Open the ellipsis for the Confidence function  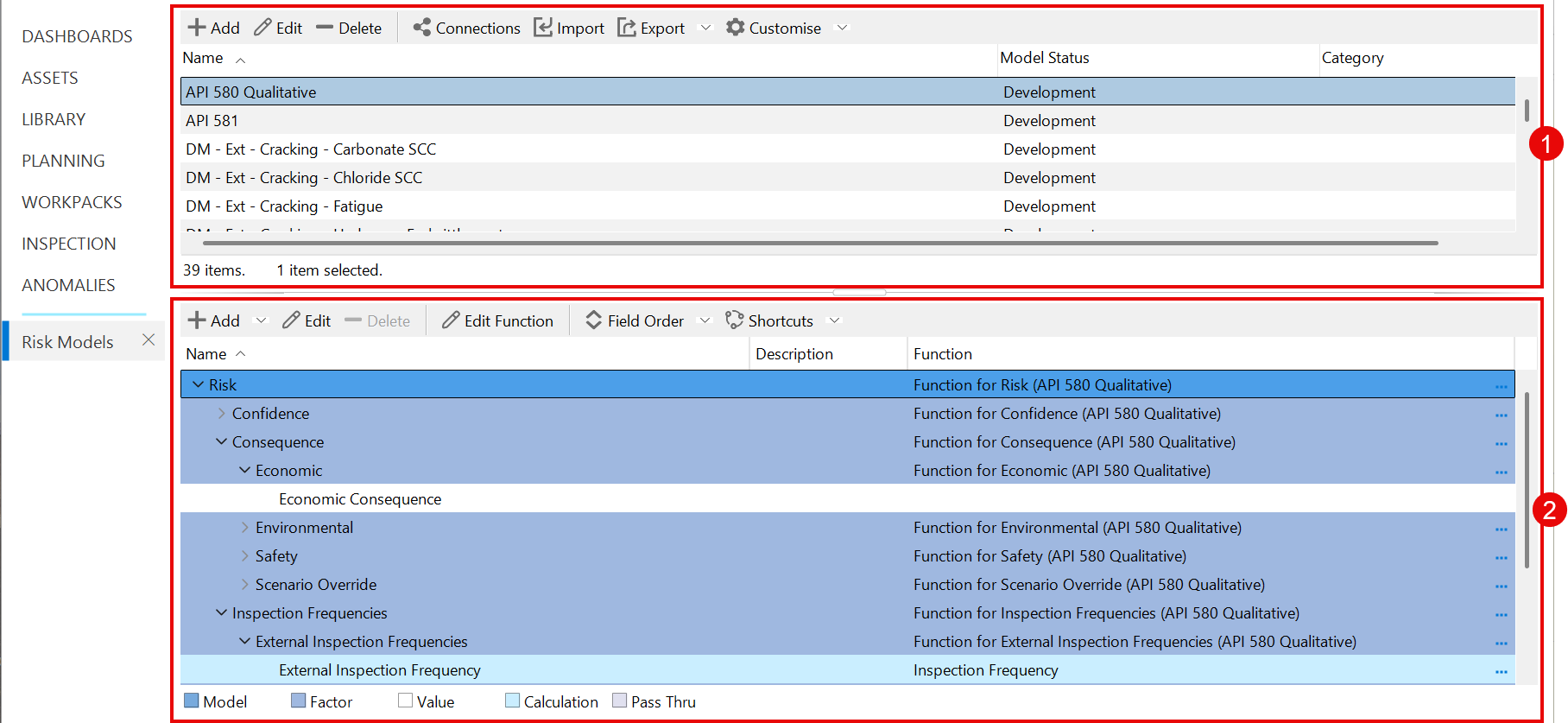tap(1502, 415)
